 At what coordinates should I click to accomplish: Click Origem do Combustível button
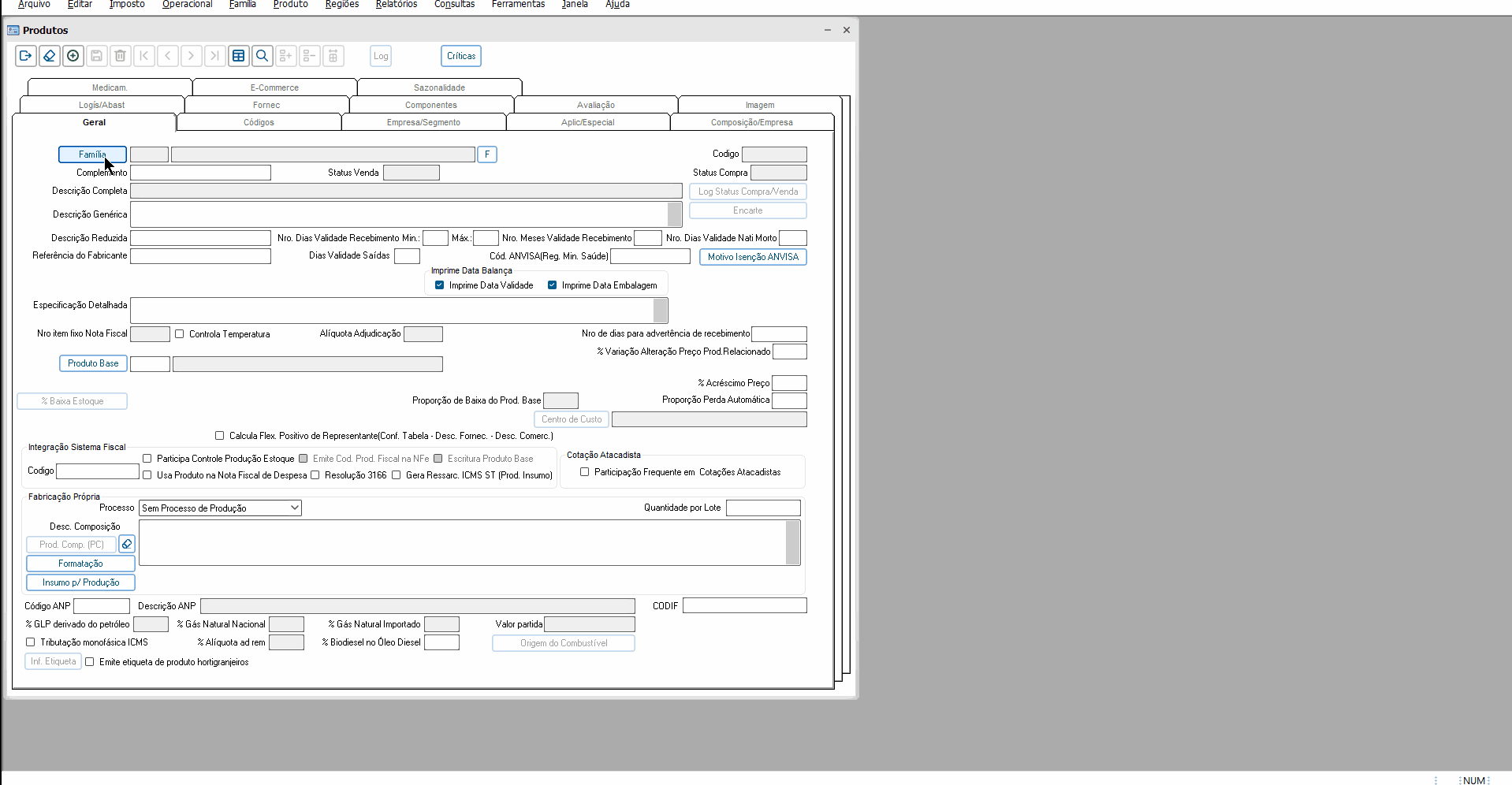(x=564, y=643)
